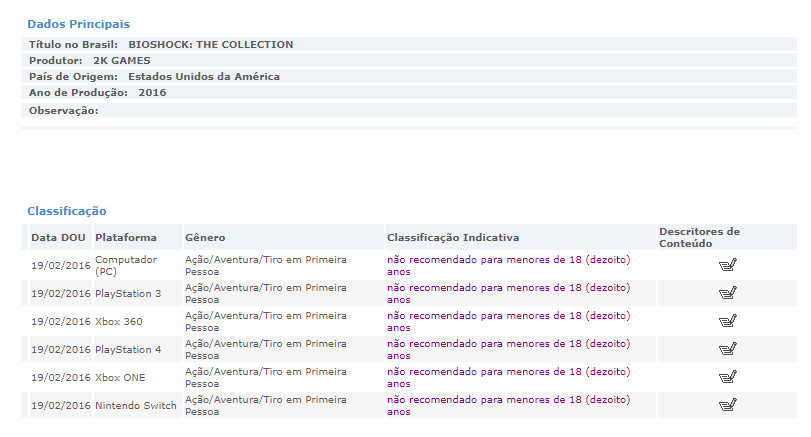Open content descriptors for Nintendo Switch row
The height and width of the screenshot is (437, 811).
click(727, 405)
